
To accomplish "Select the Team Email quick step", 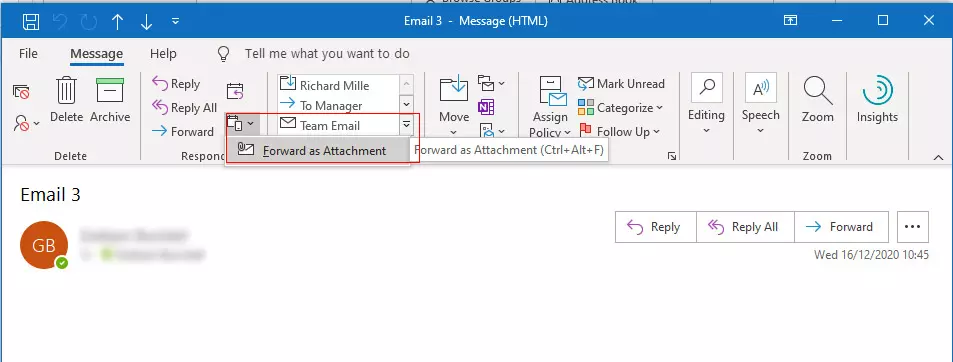I will tap(339, 125).
